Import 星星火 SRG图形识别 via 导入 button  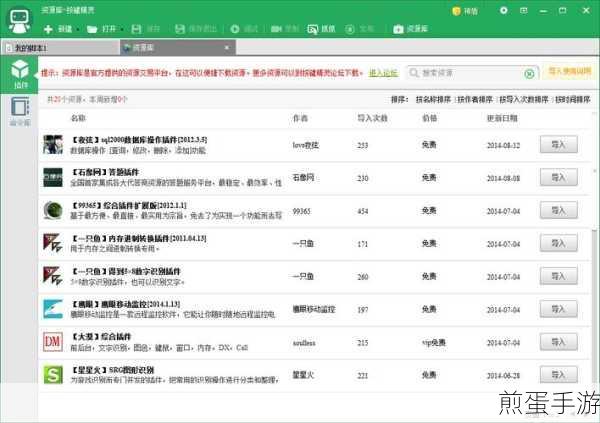coord(559,375)
